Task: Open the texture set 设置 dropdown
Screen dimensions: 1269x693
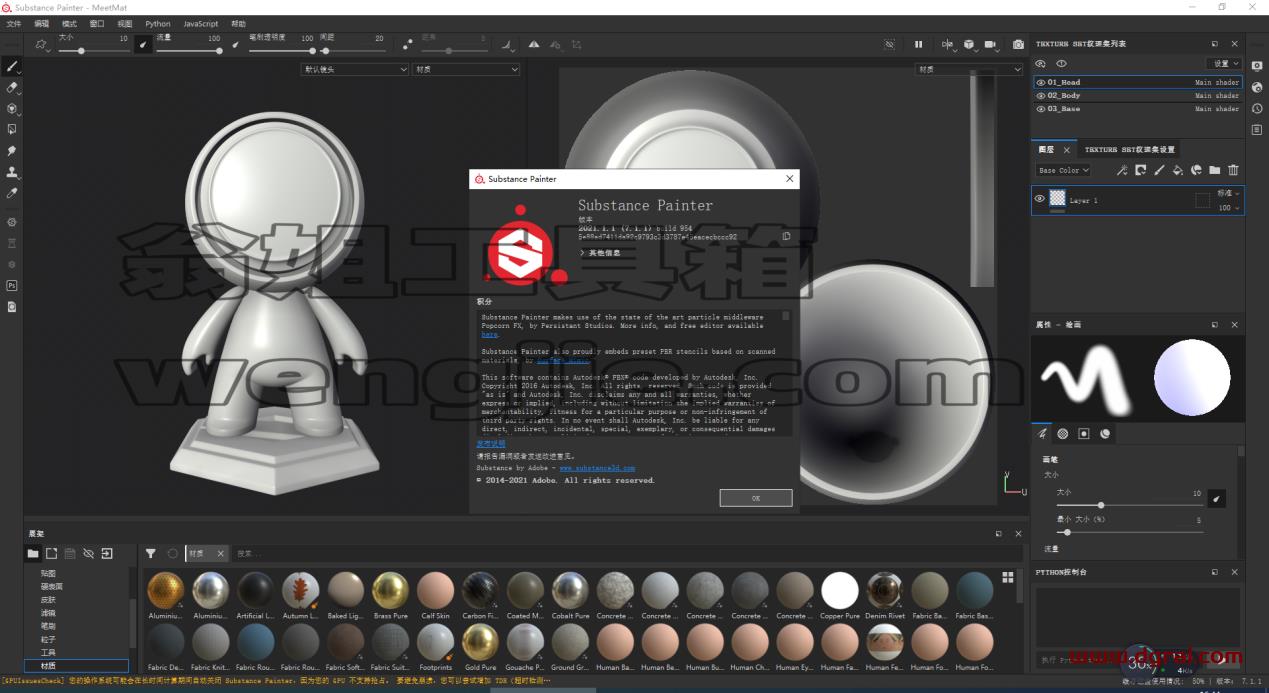Action: pos(1225,63)
